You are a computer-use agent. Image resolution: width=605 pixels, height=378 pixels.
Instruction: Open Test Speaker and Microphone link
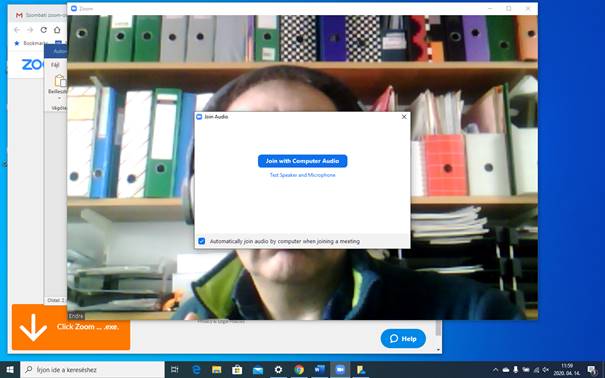tap(302, 175)
